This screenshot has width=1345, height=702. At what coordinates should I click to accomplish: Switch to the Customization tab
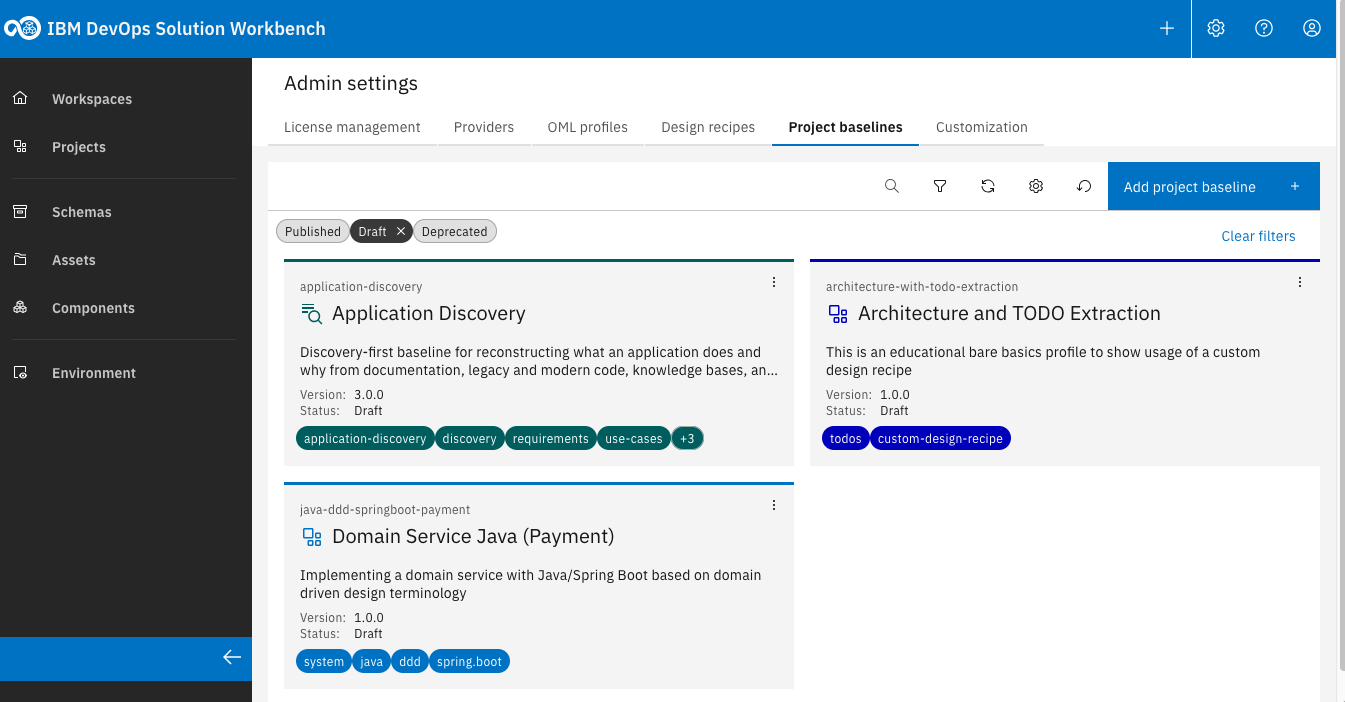click(982, 128)
